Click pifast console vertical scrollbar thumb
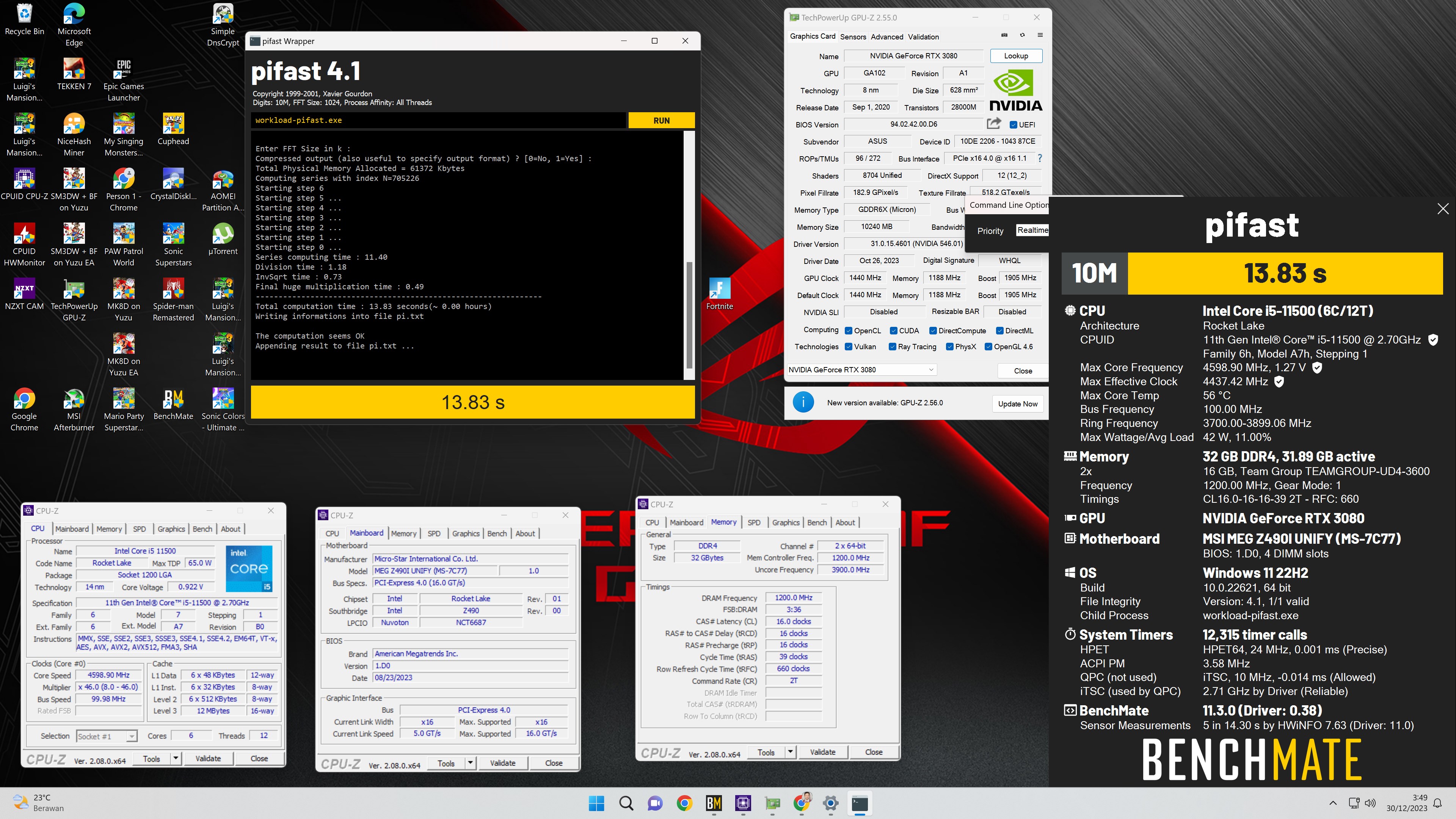1456x819 pixels. point(689,314)
